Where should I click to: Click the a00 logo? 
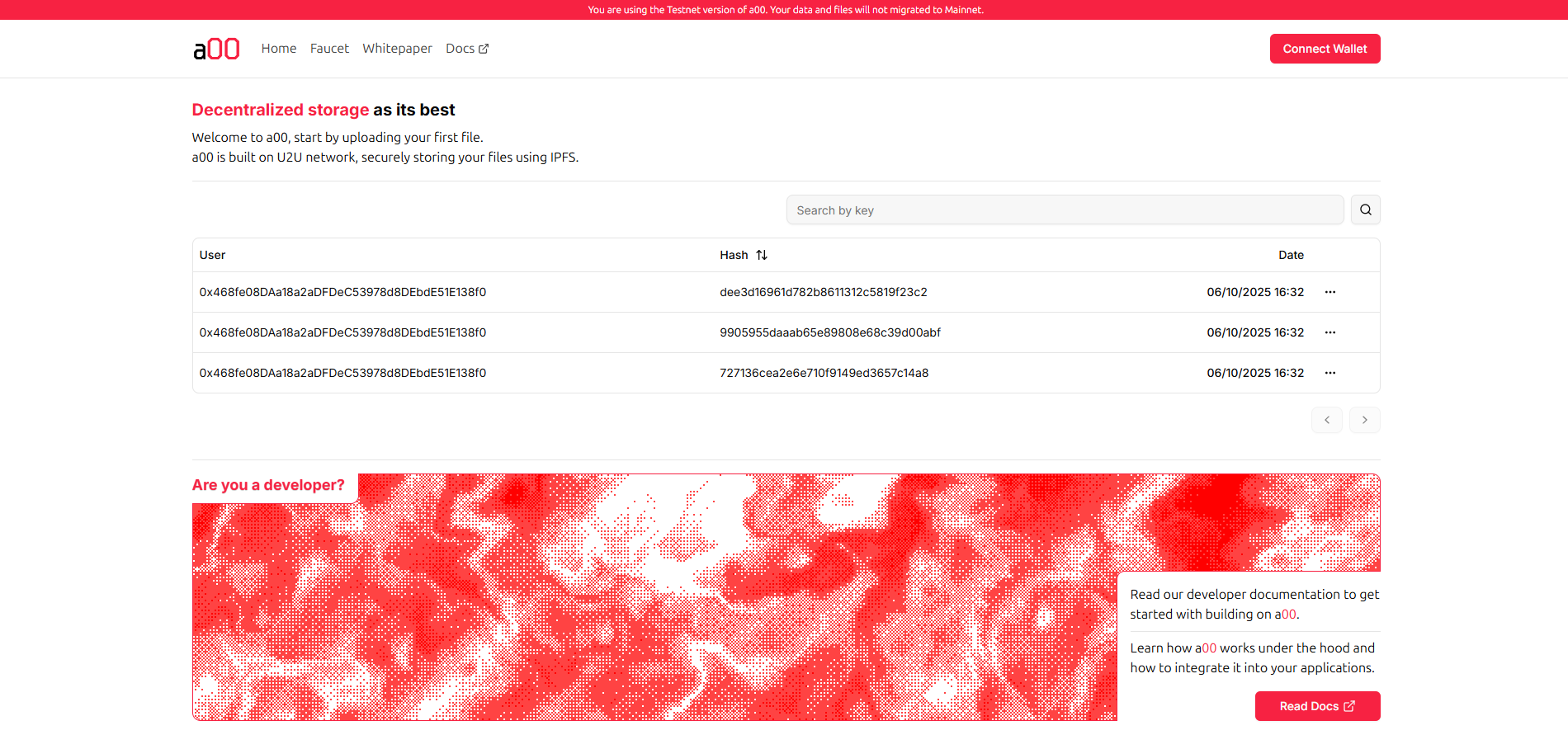(x=216, y=49)
